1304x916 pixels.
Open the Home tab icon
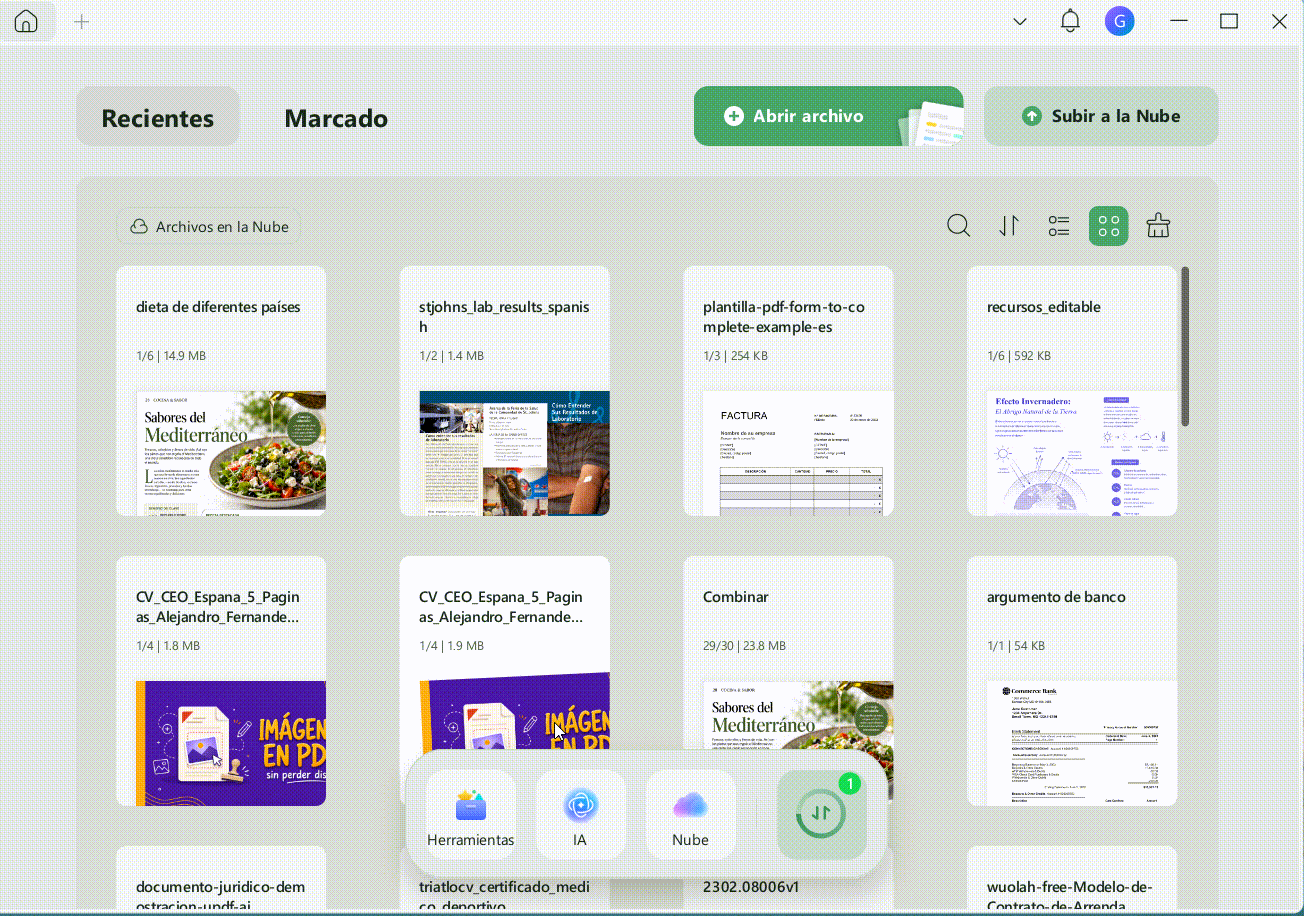26,21
